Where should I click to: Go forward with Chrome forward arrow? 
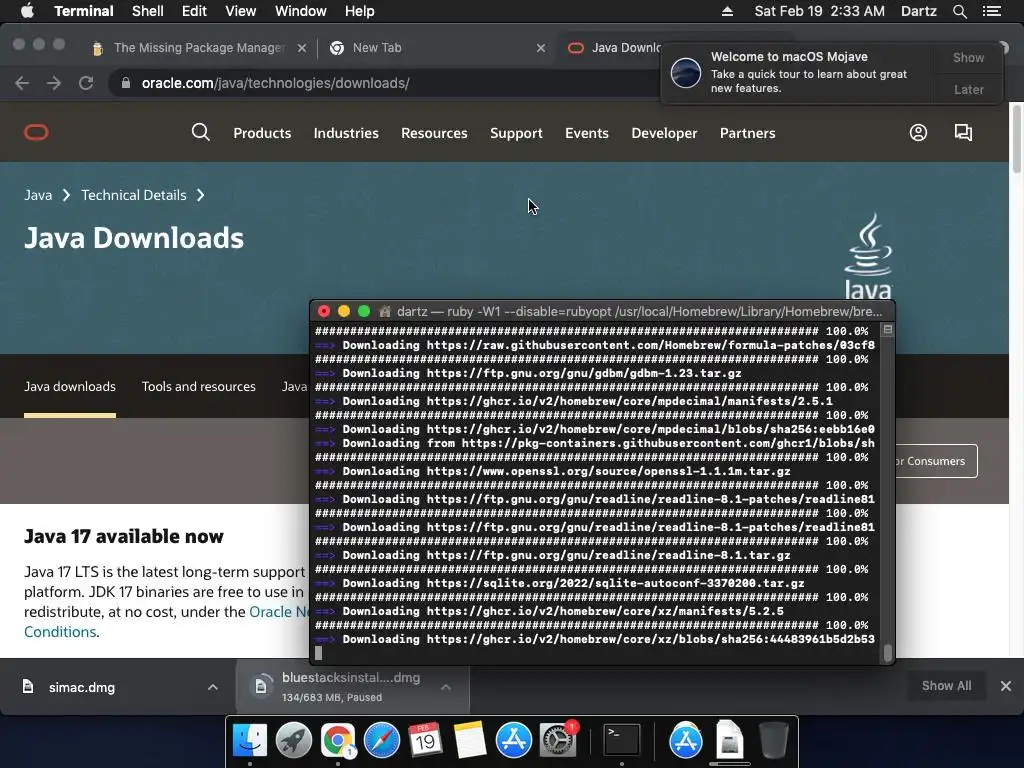click(54, 83)
